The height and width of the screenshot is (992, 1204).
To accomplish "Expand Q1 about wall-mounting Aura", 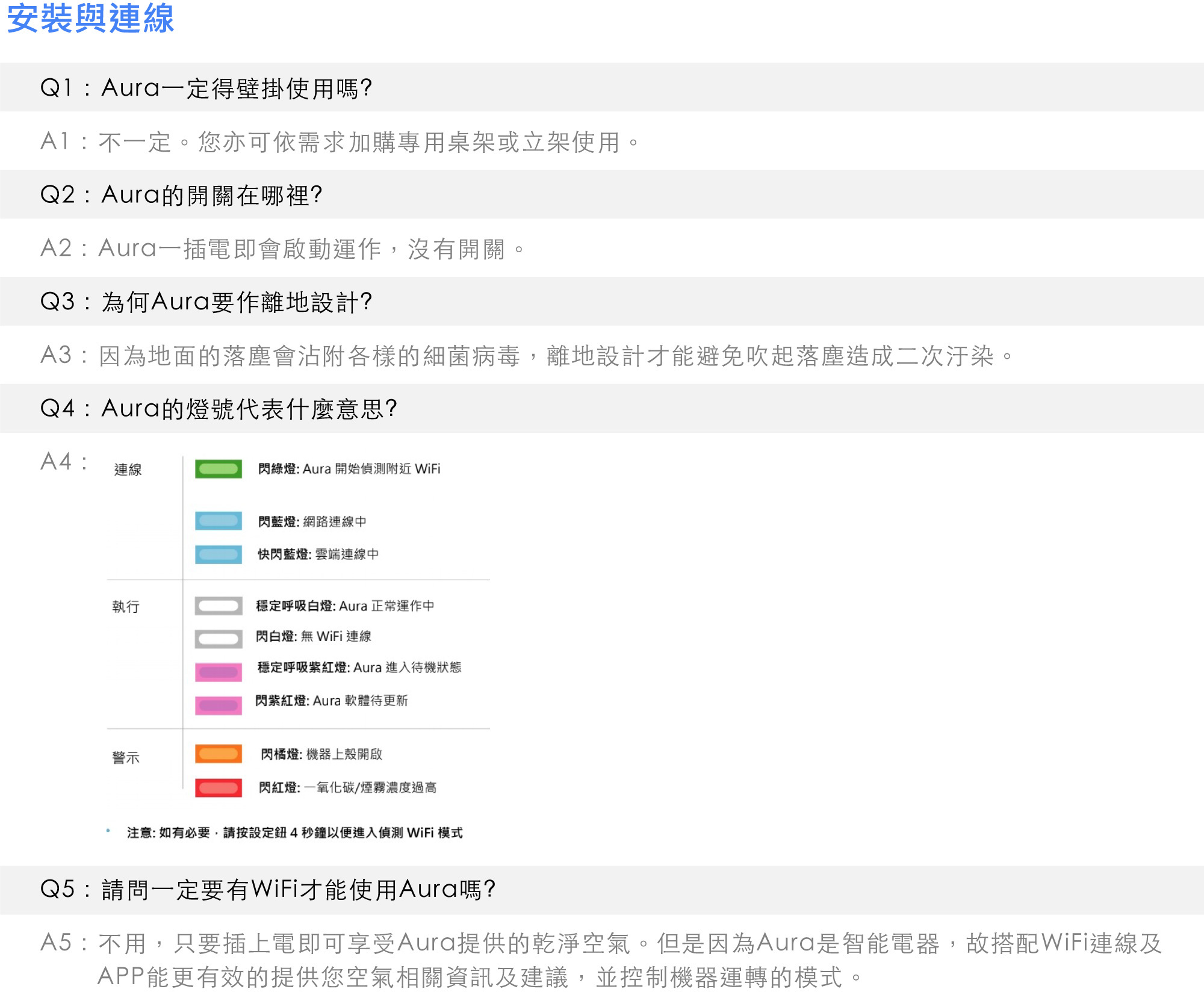I will (x=206, y=88).
